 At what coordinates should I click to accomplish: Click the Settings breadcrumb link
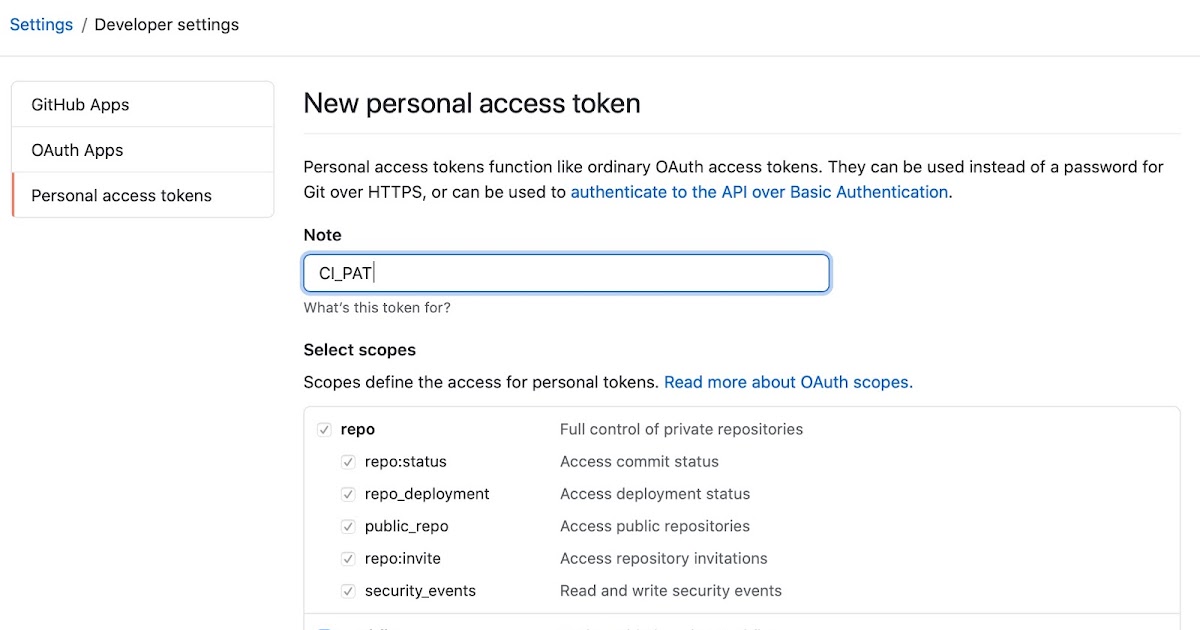41,24
